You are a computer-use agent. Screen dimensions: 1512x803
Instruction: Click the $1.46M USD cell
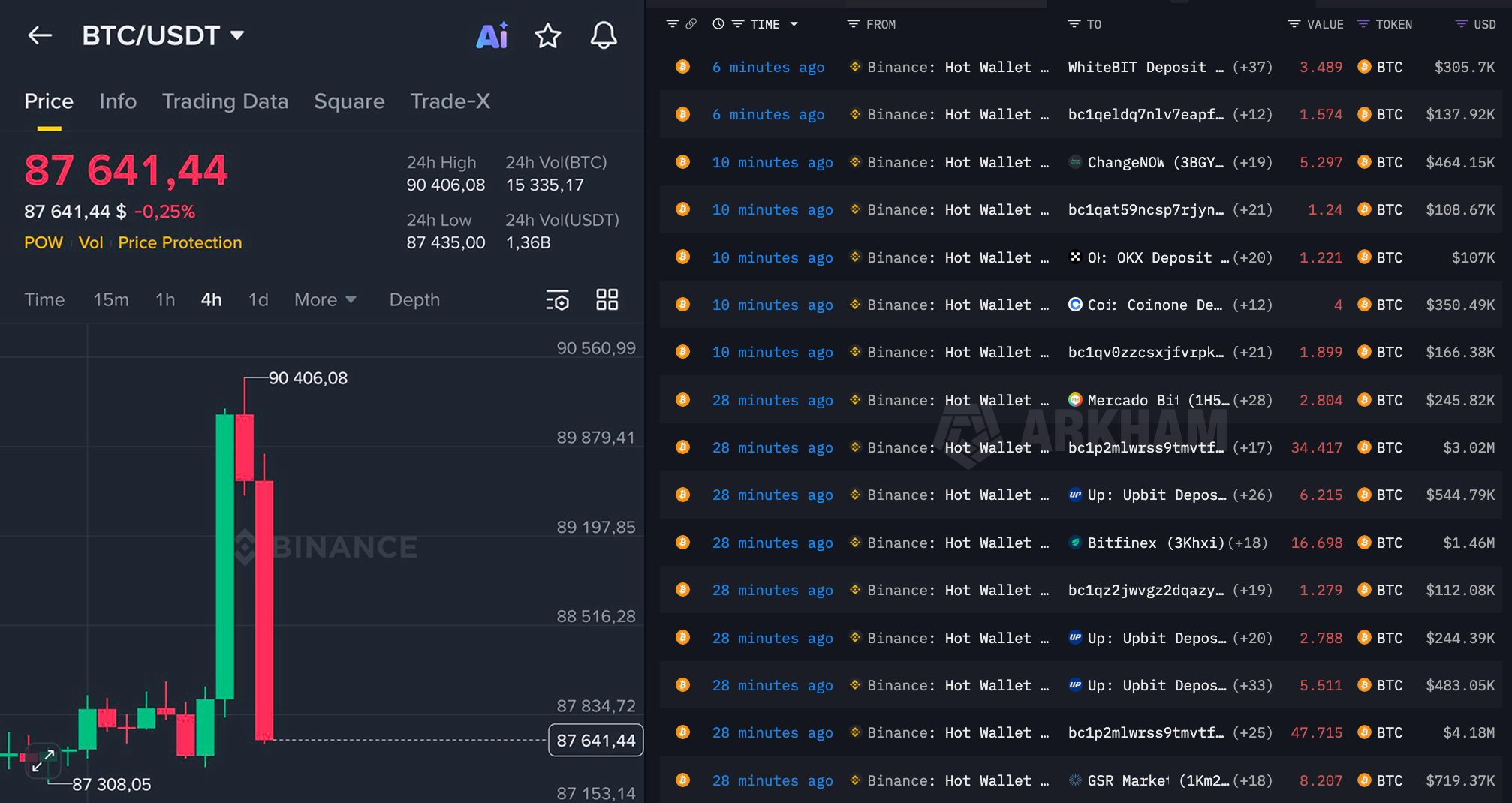(x=1468, y=542)
